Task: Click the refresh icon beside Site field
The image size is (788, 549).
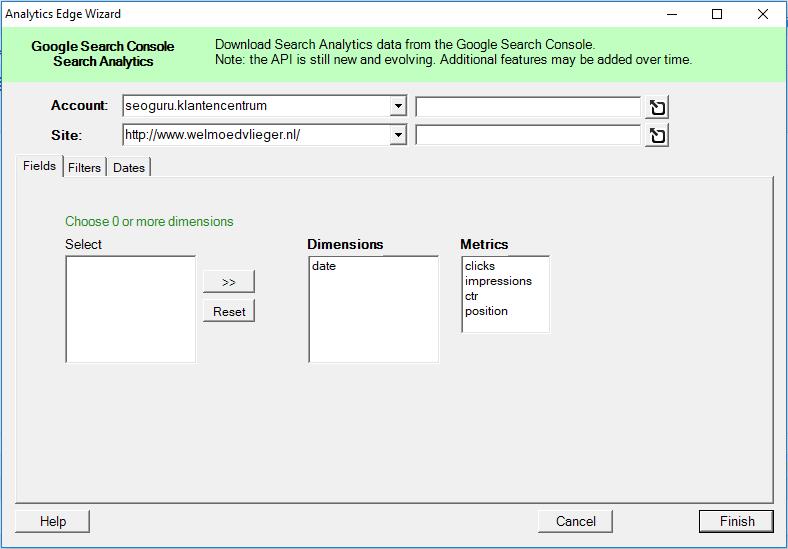Action: [657, 136]
